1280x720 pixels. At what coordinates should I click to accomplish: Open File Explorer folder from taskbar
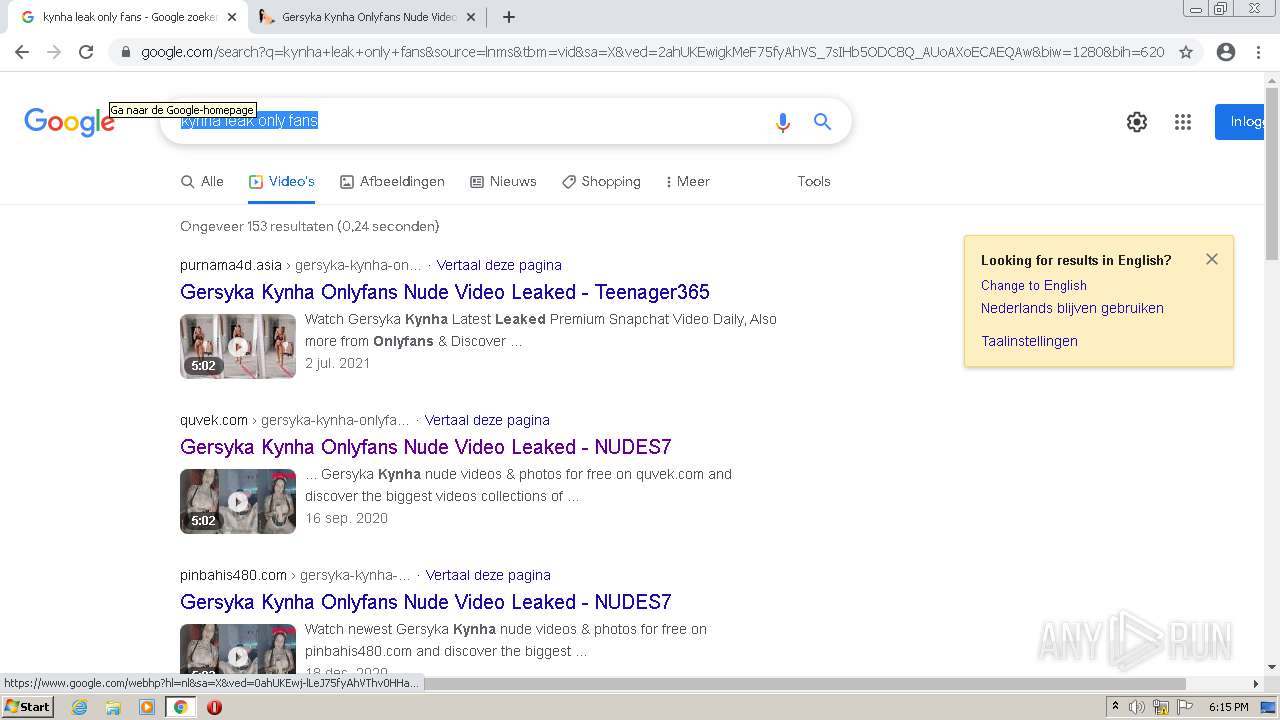pos(113,707)
